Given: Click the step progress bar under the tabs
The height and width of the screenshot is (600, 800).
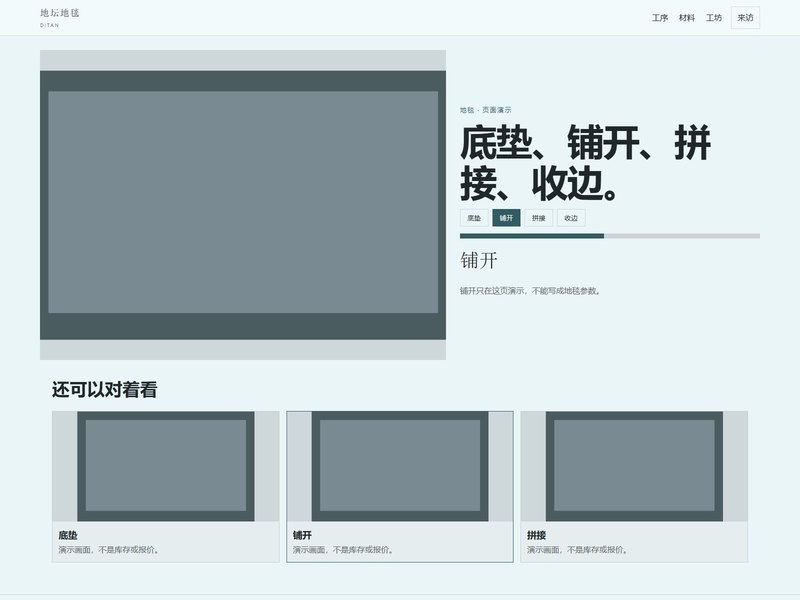Looking at the screenshot, I should coord(610,236).
